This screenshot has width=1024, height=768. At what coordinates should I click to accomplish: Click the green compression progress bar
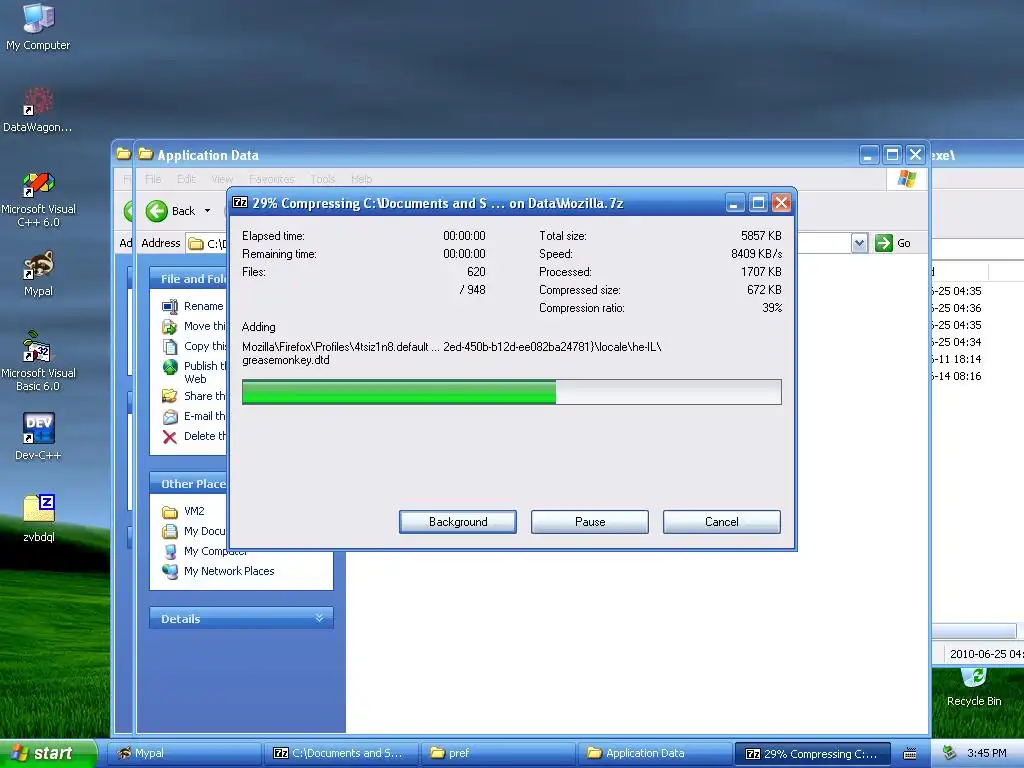(x=511, y=392)
